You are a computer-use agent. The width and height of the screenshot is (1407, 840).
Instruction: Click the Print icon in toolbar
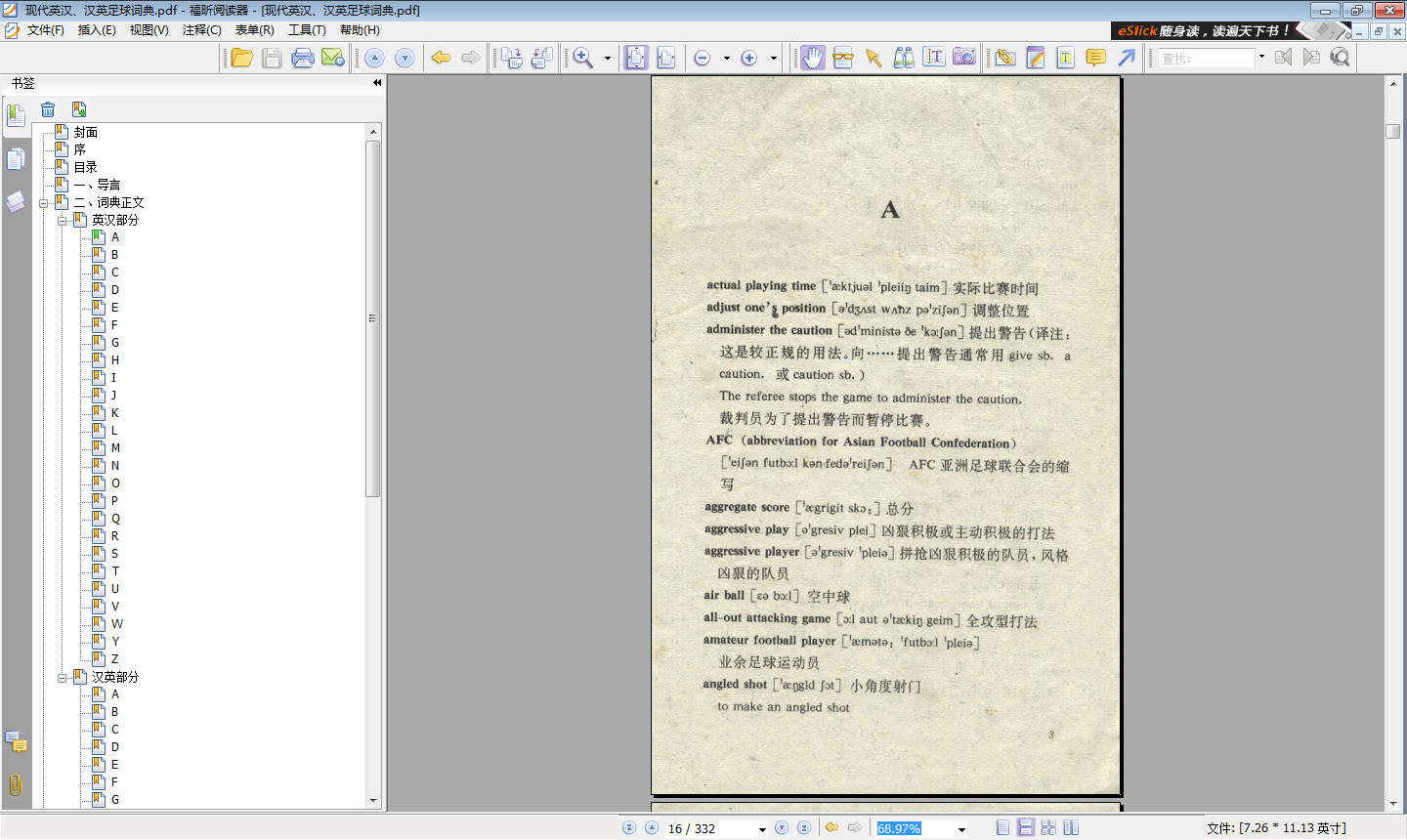click(303, 58)
